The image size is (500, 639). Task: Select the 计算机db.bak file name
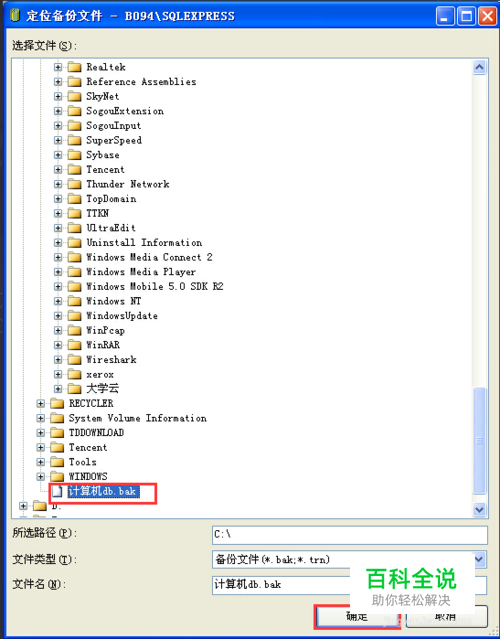[x=102, y=491]
